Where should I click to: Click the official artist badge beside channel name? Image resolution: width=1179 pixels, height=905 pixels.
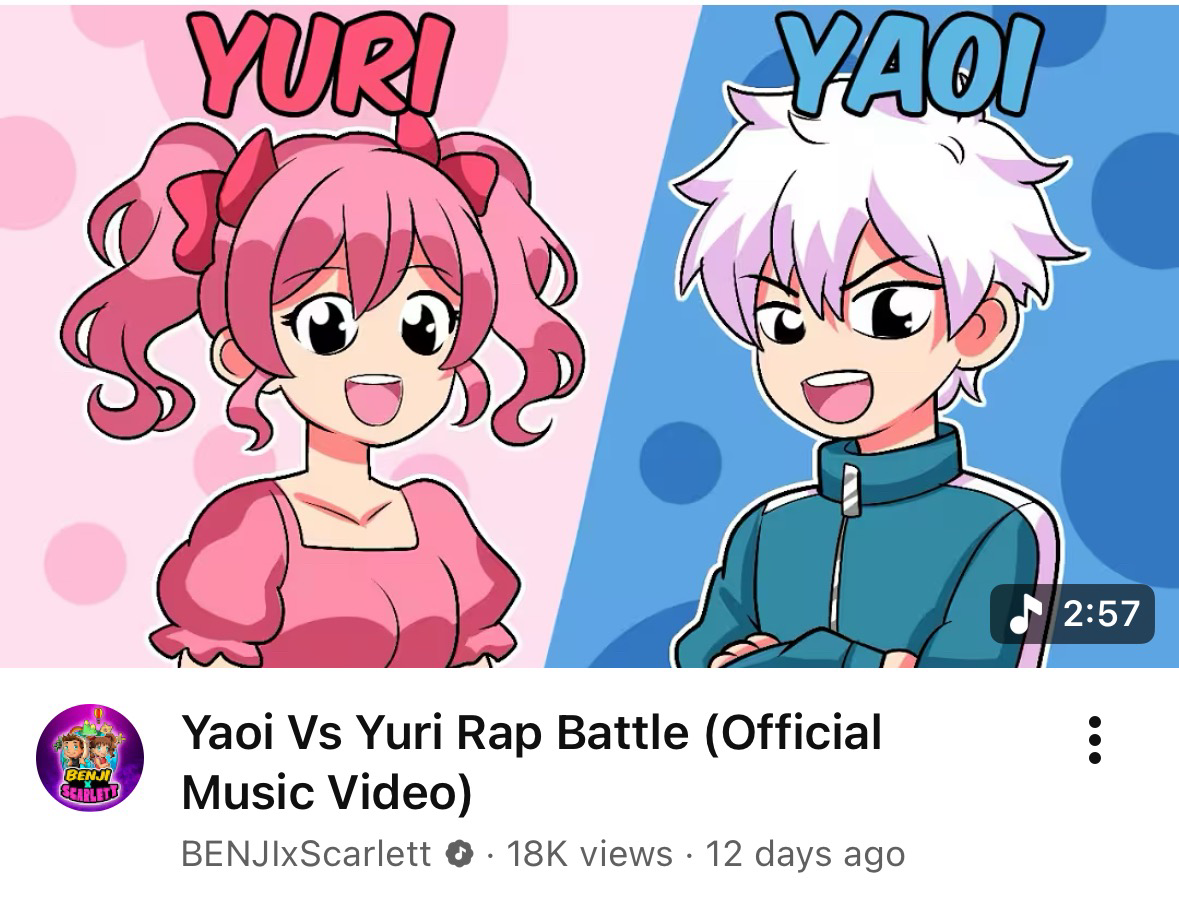[x=459, y=854]
